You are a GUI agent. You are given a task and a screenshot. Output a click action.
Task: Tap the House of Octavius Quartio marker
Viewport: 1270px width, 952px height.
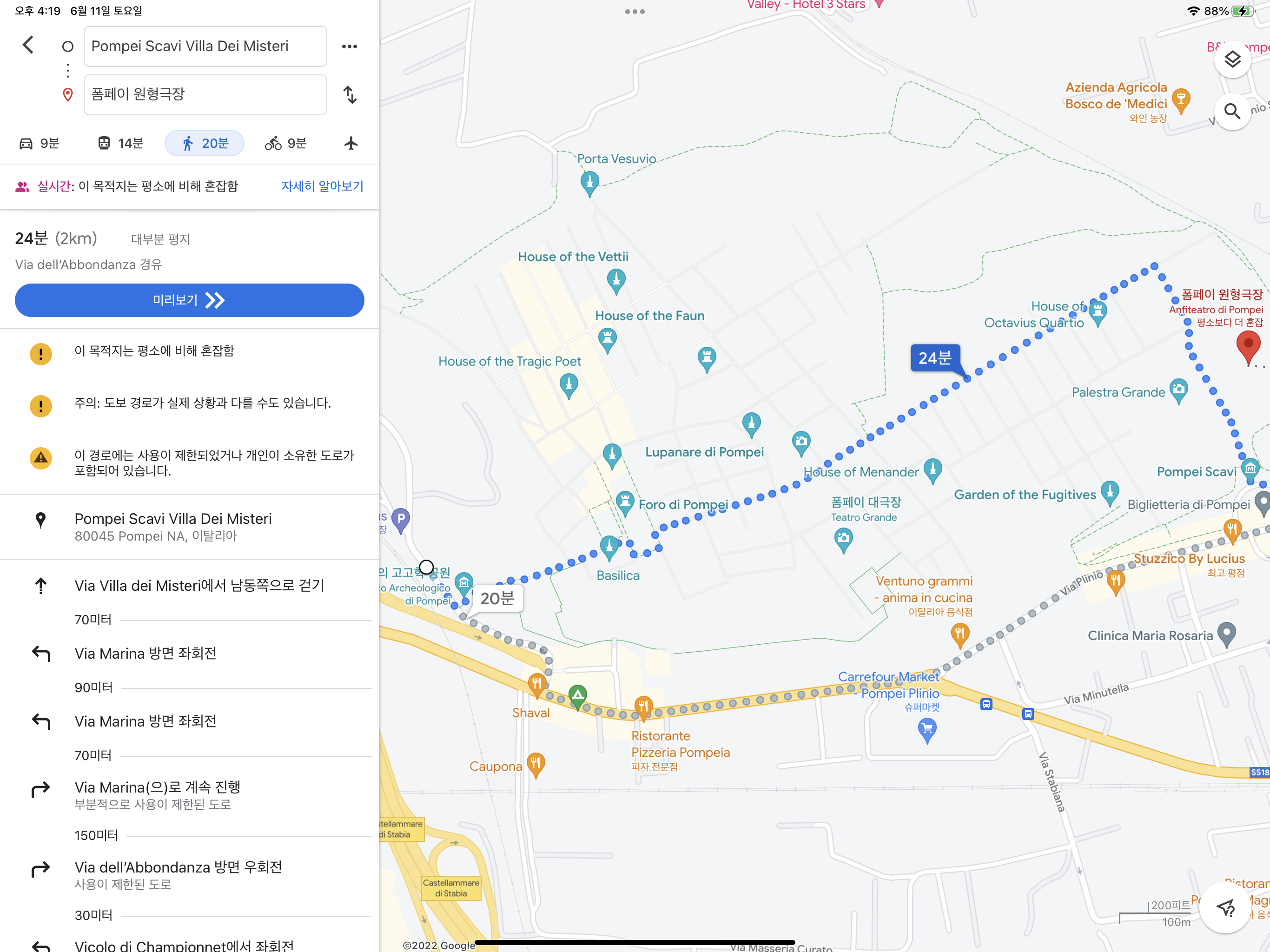tap(1098, 313)
